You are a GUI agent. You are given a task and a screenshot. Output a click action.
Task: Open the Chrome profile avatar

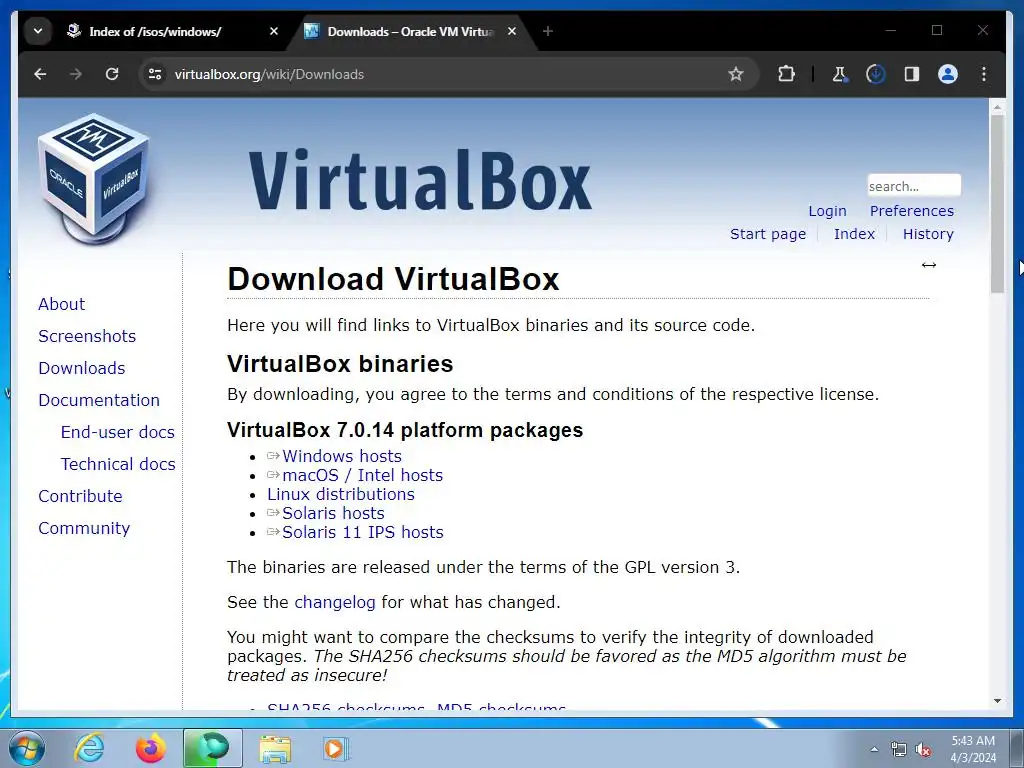pos(948,74)
